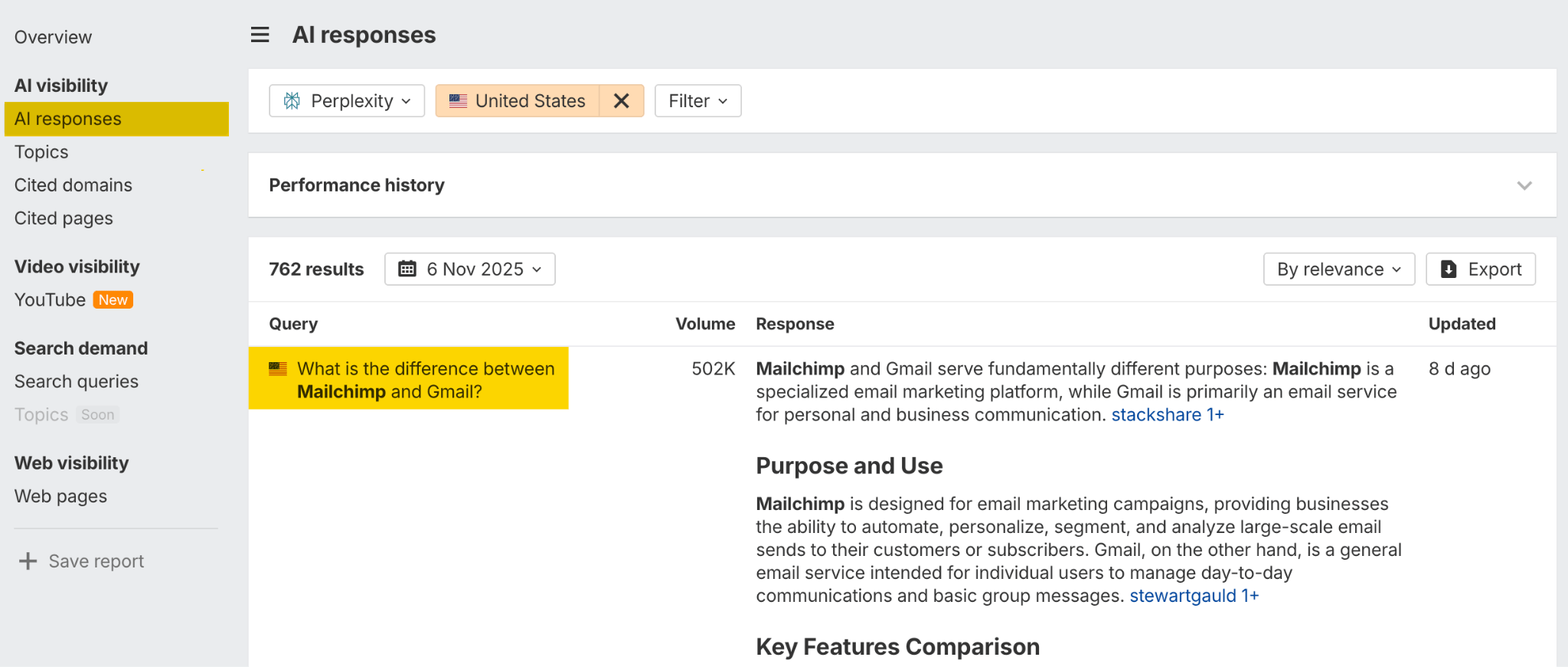Image resolution: width=1568 pixels, height=667 pixels.
Task: Expand the Performance history panel
Action: click(1524, 185)
